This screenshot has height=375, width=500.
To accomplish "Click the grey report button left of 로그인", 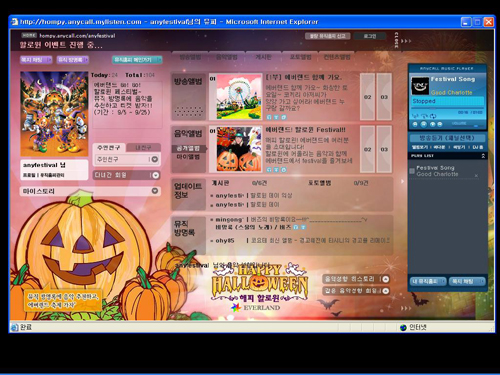I will tap(327, 36).
